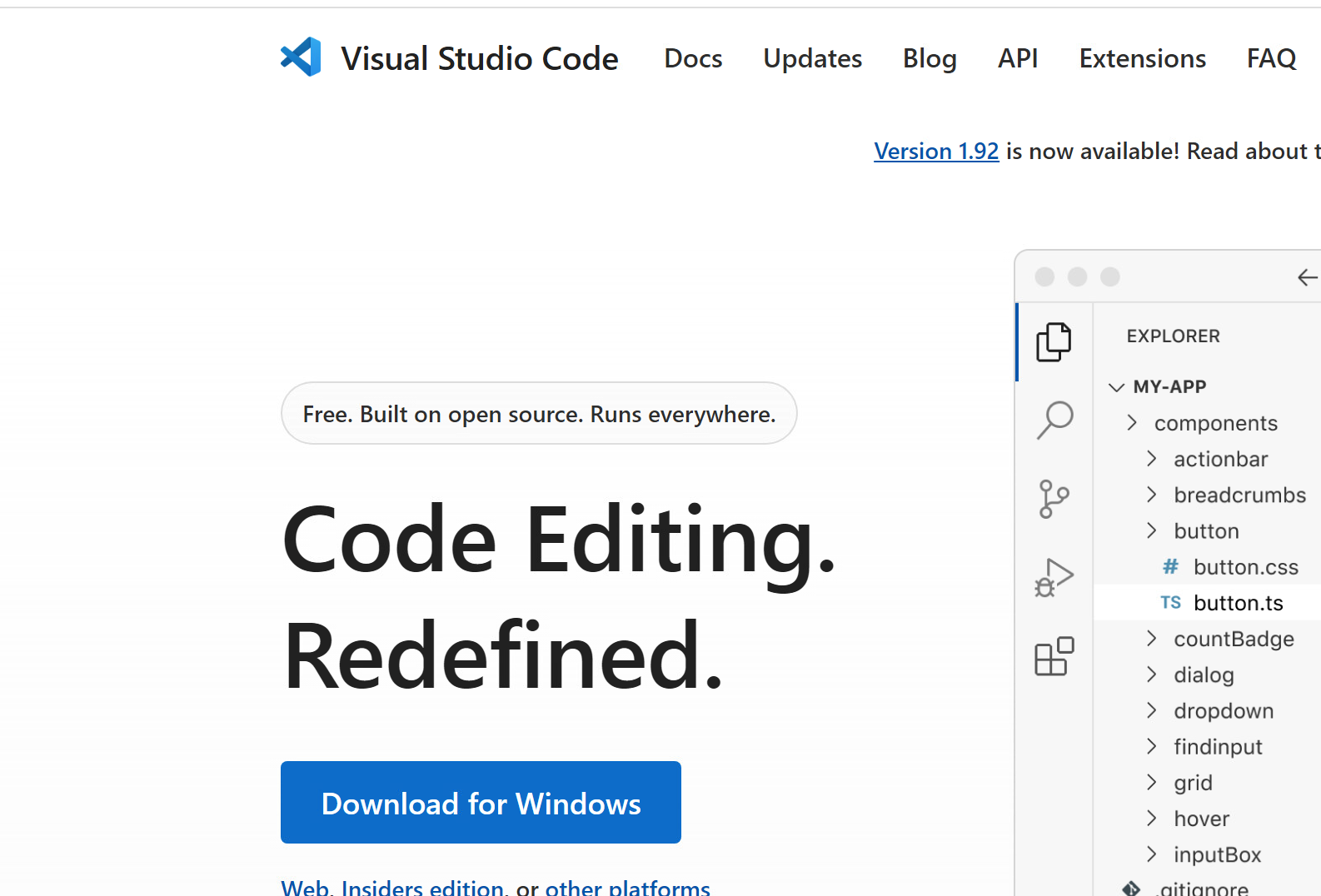Open the Explorer files icon in activity bar
Screen dimensions: 1321x896
point(1054,341)
